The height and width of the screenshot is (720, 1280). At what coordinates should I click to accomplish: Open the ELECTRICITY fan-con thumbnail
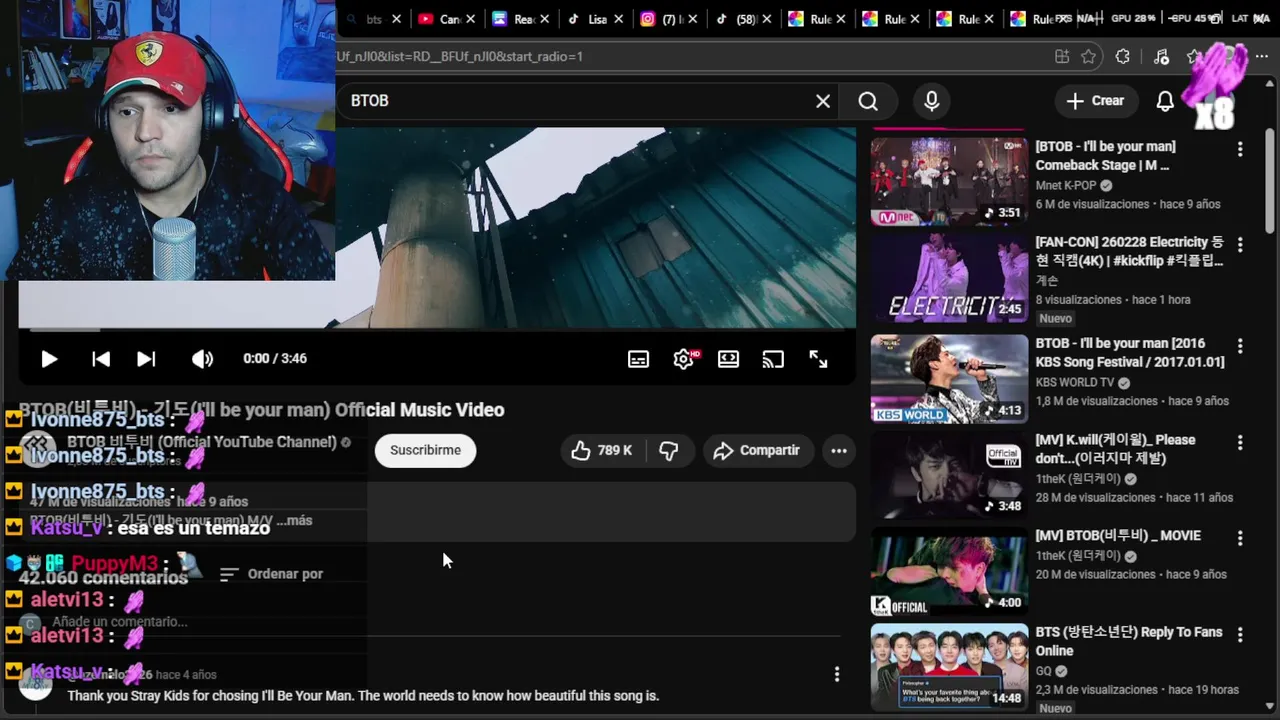click(x=949, y=278)
